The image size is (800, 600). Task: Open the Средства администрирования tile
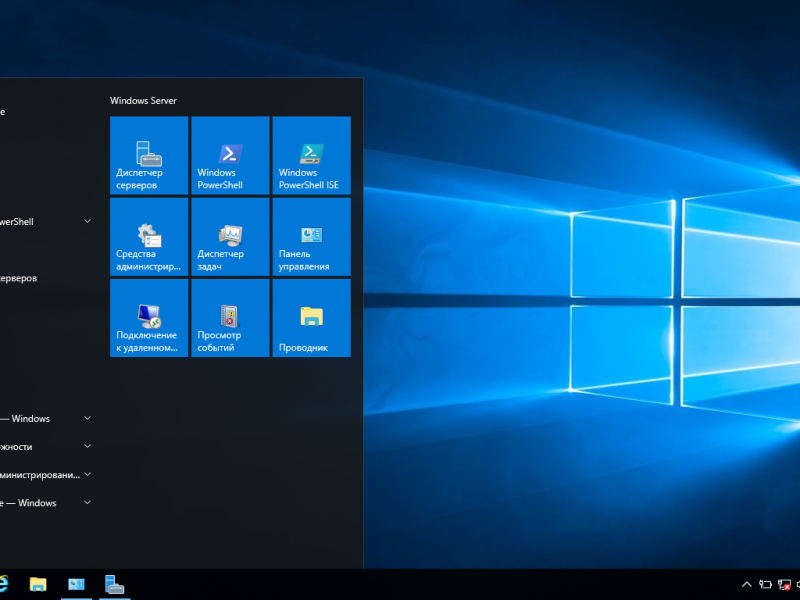pos(149,237)
